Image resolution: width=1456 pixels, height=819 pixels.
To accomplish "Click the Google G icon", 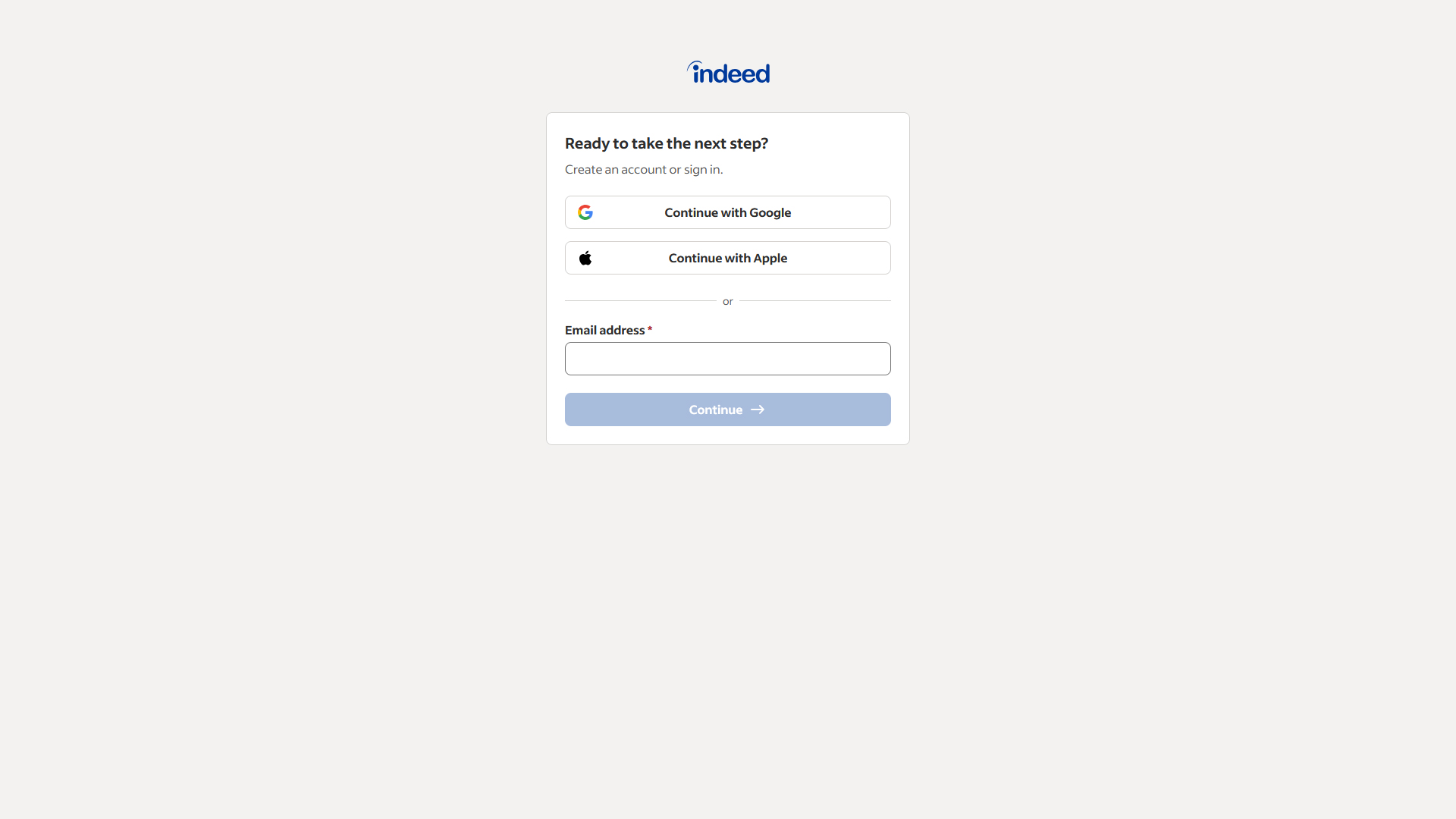I will [x=585, y=212].
